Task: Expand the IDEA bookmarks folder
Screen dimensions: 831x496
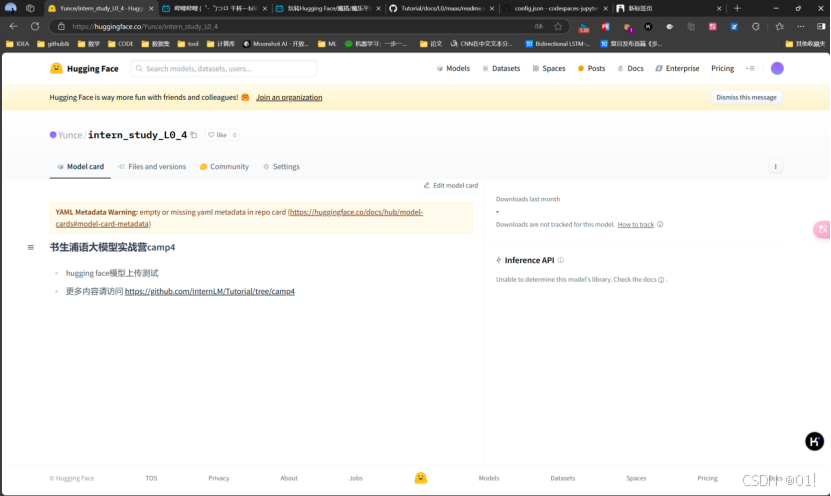Action: click(x=17, y=44)
